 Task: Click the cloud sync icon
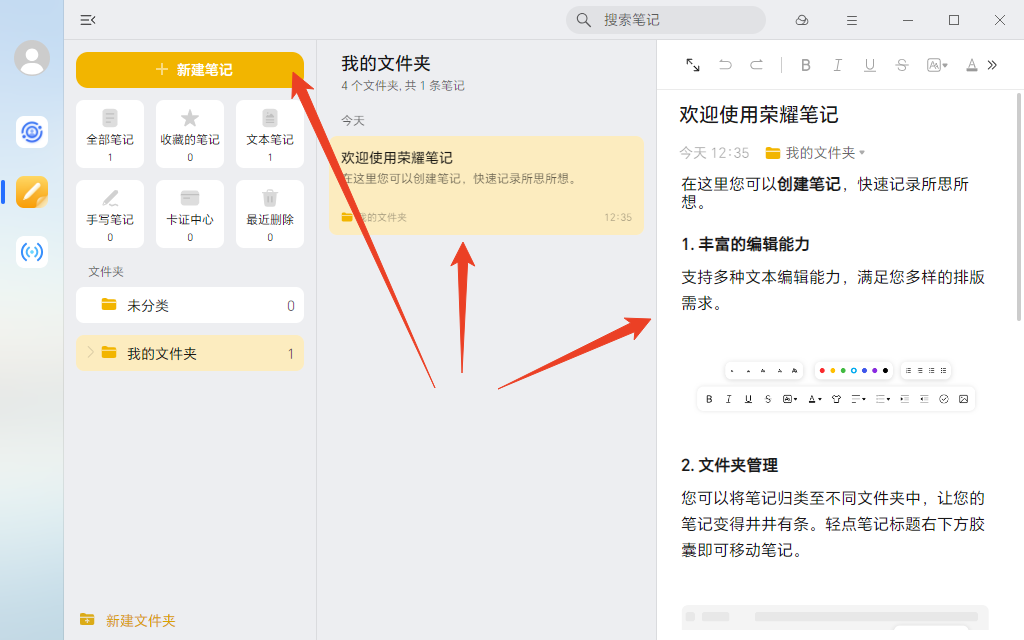coord(801,19)
